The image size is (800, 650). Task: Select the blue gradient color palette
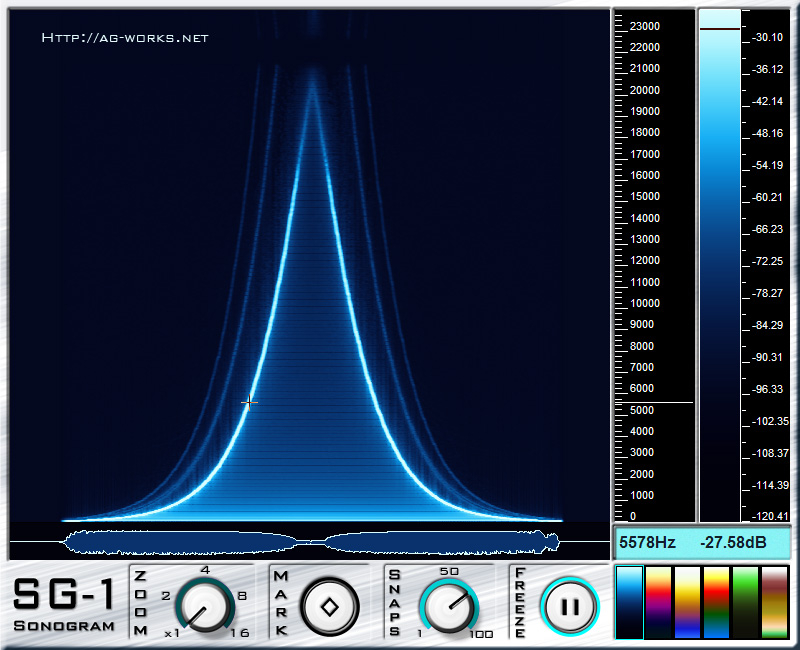click(629, 602)
